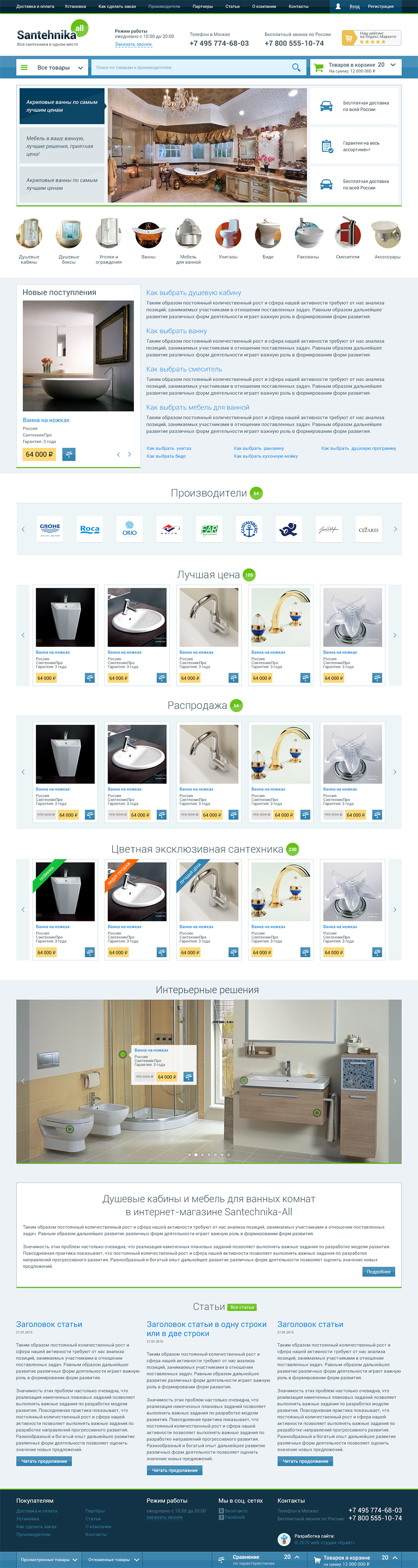
Task: Select the Унитазы category icon
Action: 228,234
